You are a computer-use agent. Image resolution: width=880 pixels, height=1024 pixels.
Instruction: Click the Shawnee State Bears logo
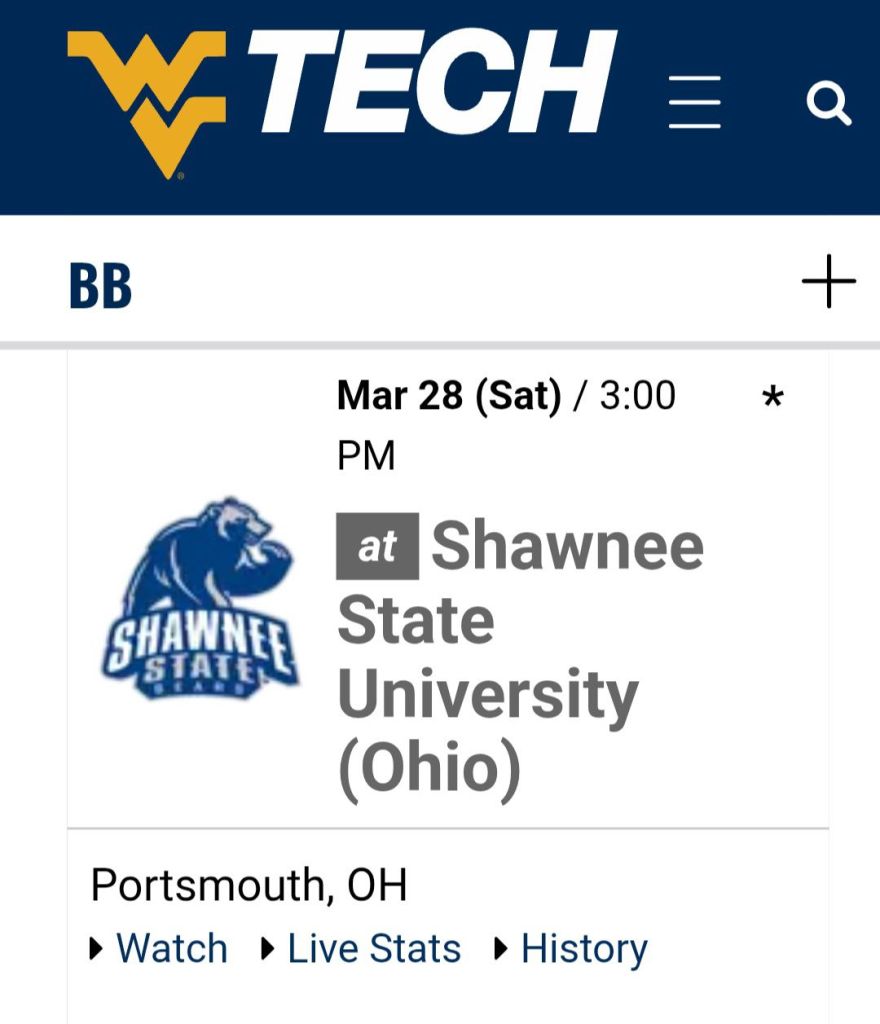pyautogui.click(x=200, y=600)
